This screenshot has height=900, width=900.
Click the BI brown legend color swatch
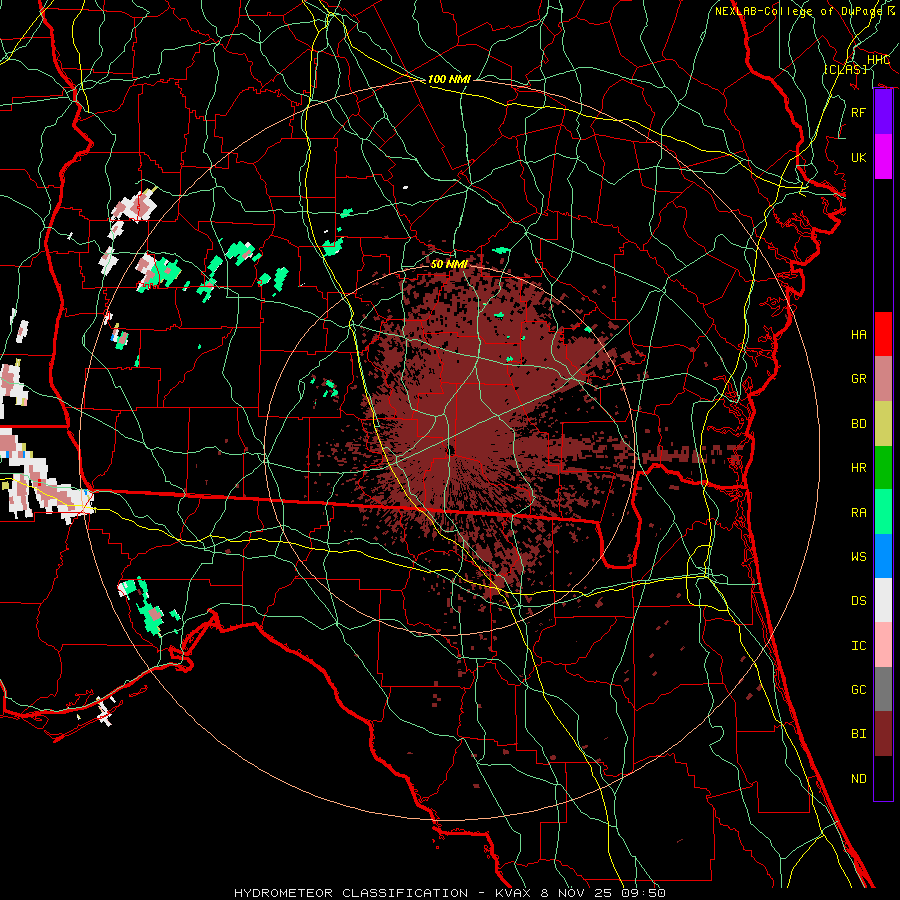point(883,734)
